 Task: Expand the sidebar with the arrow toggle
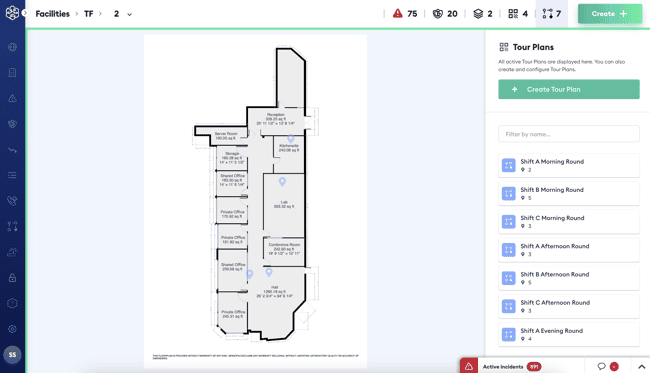pyautogui.click(x=25, y=13)
